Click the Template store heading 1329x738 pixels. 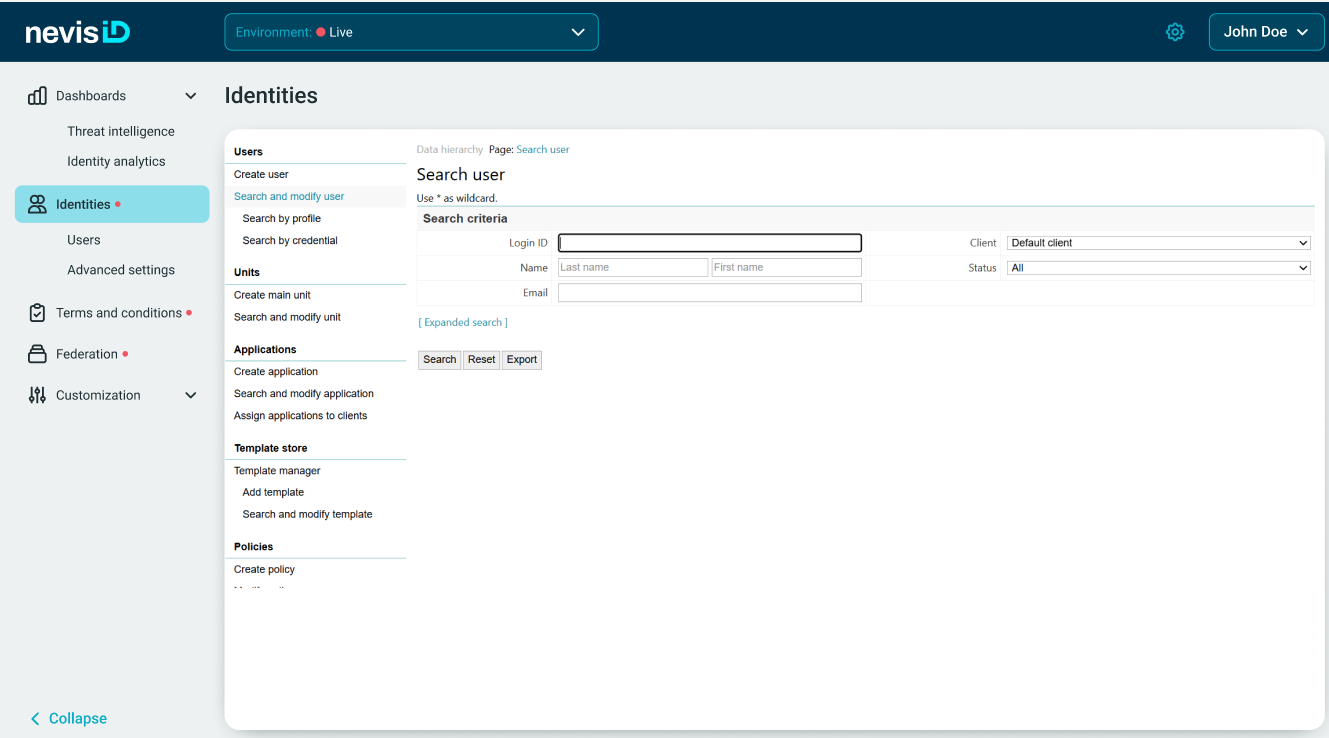tap(271, 448)
